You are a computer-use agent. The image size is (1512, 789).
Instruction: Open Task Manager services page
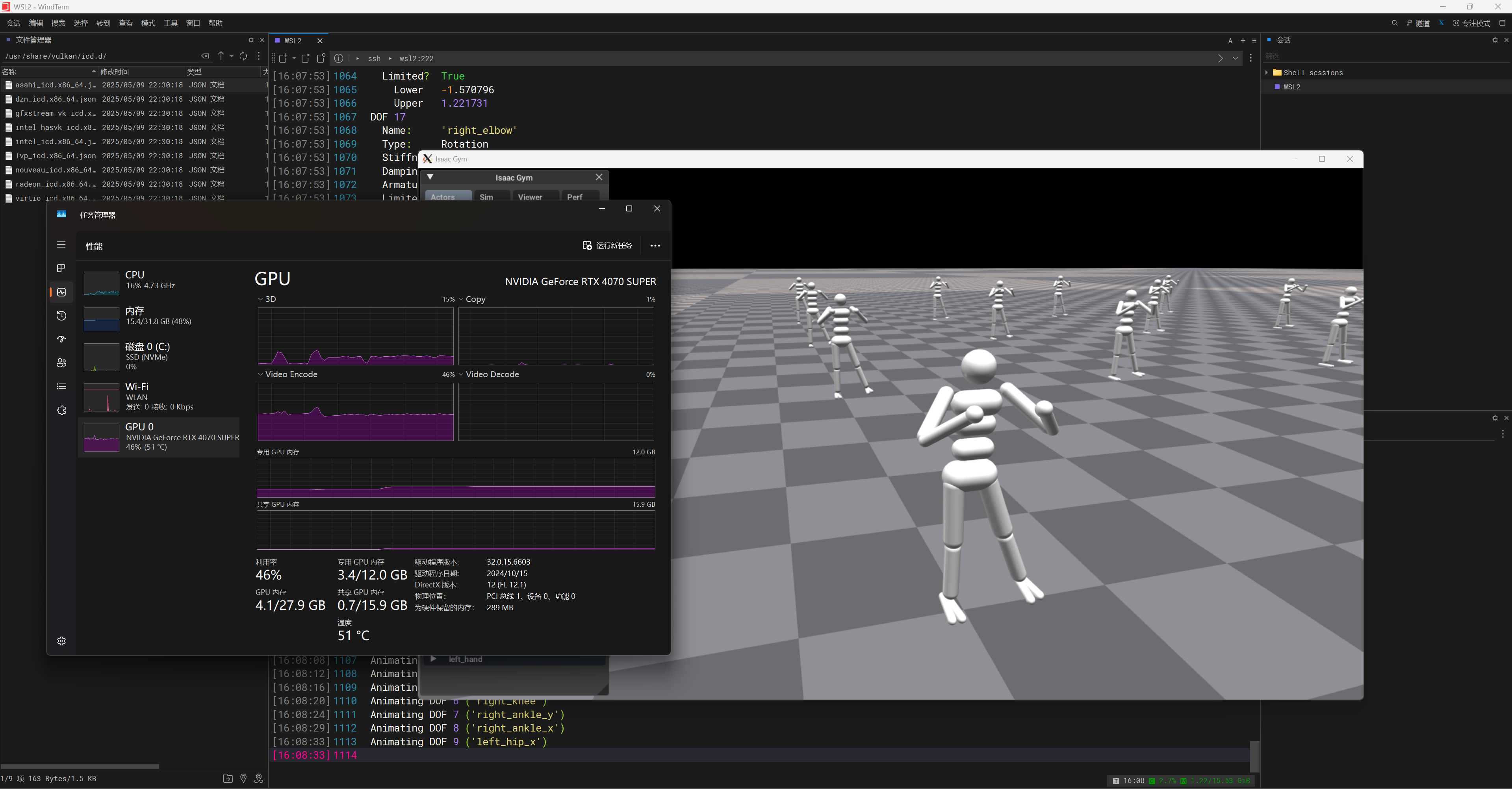(61, 410)
